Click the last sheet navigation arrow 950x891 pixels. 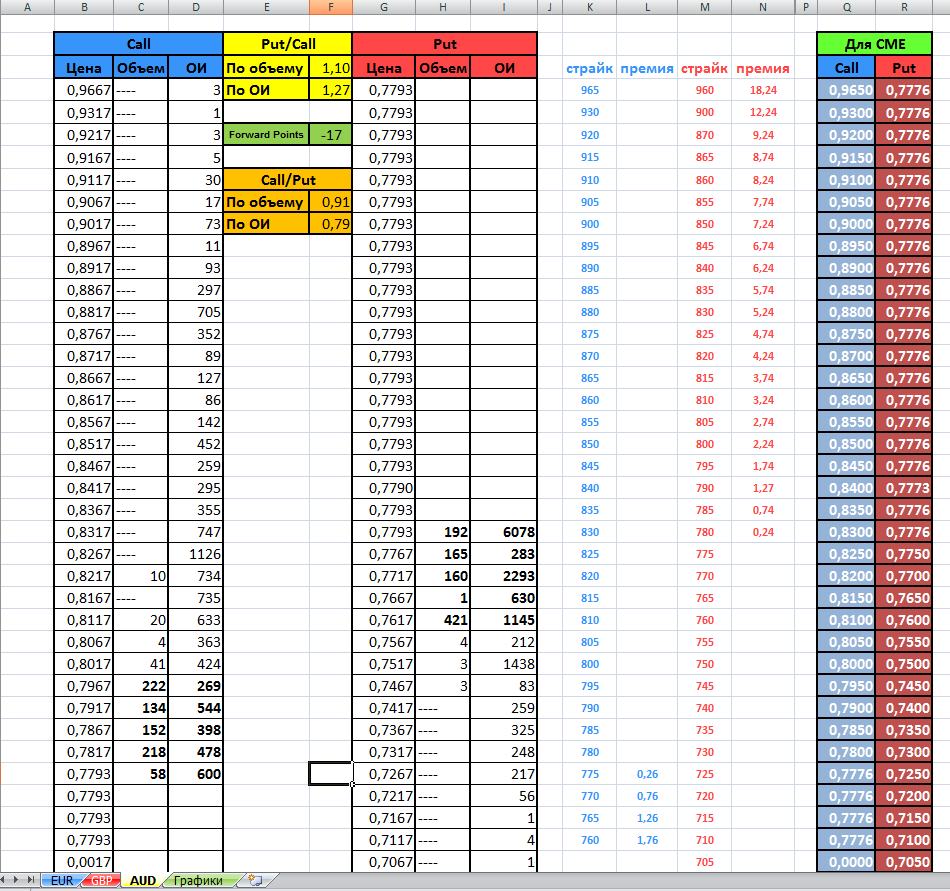tap(32, 879)
